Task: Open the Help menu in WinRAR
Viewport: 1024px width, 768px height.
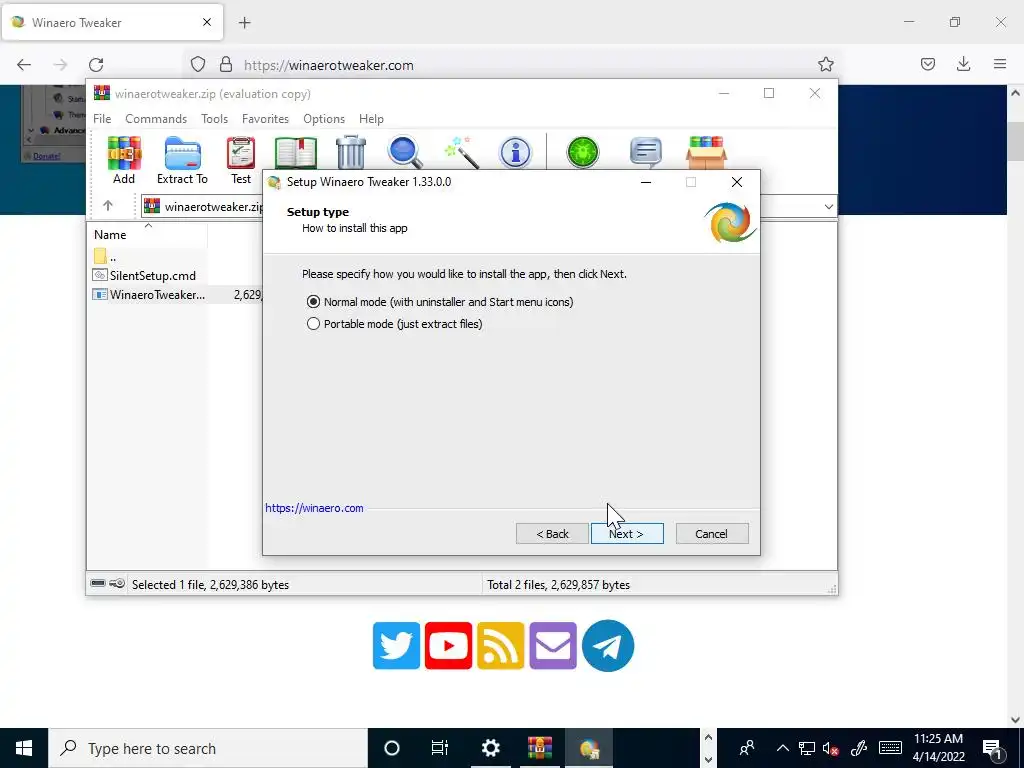Action: pos(371,119)
